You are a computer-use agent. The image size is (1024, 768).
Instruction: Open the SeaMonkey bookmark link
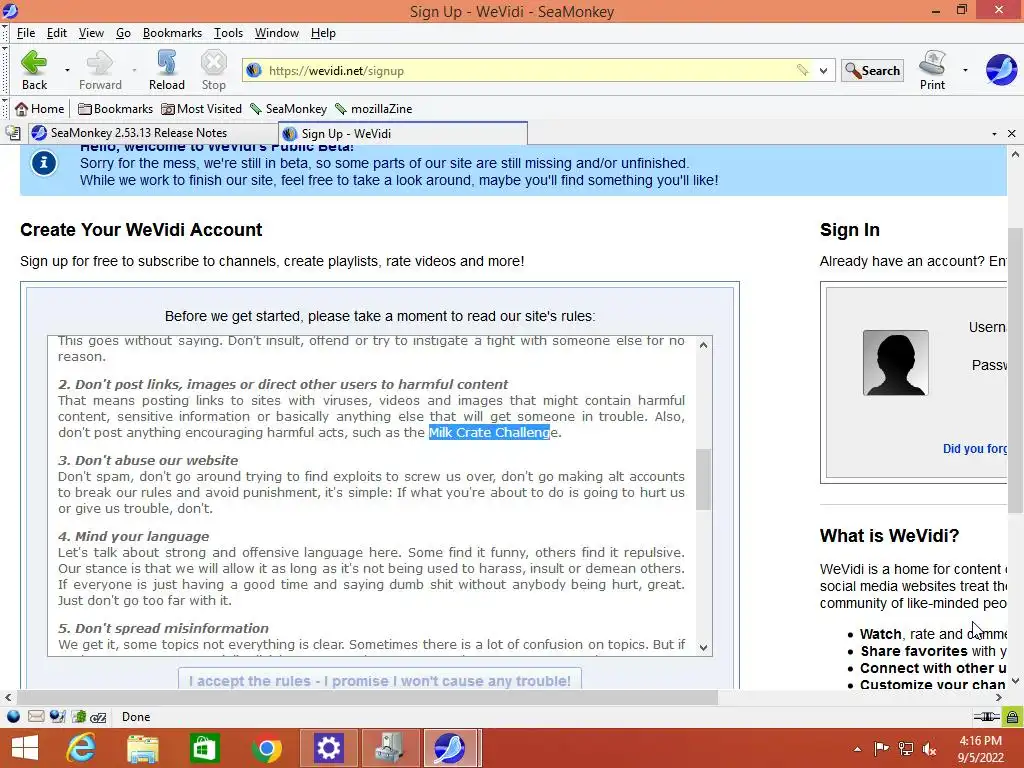(x=289, y=109)
